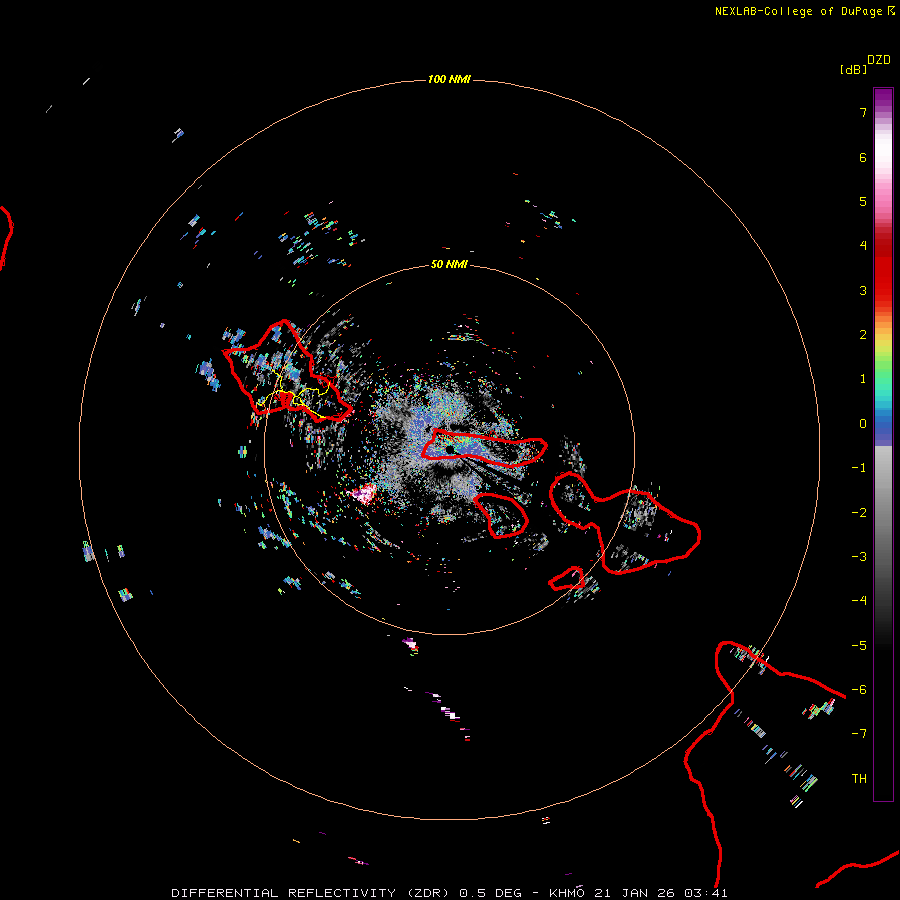Click the pink-white echo cluster southwest of radar
The image size is (900, 900).
pos(364,494)
